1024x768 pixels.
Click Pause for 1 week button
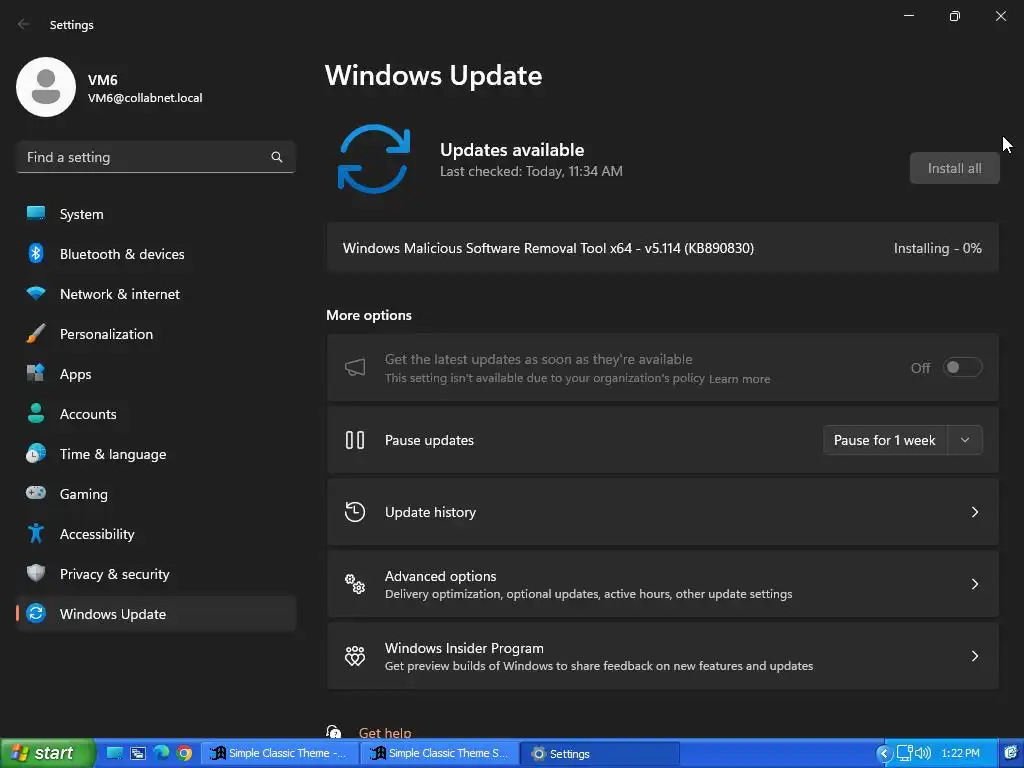point(885,440)
